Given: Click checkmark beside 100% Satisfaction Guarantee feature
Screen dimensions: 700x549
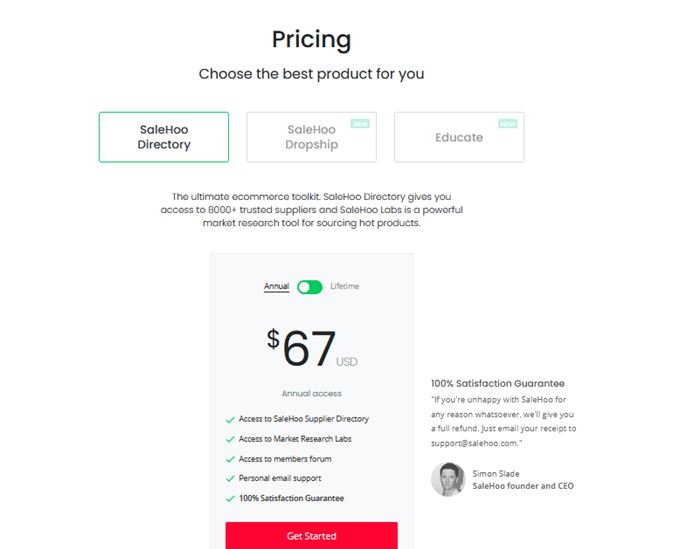Looking at the screenshot, I should pos(231,499).
